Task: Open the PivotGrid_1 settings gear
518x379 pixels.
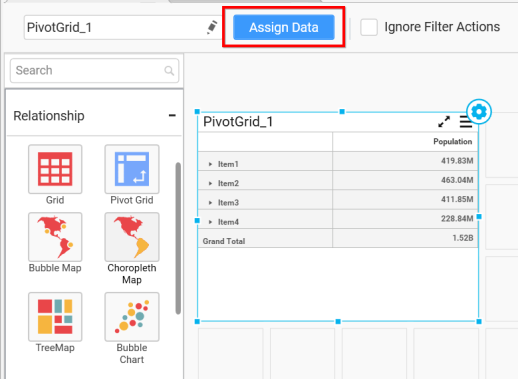Action: click(x=479, y=112)
